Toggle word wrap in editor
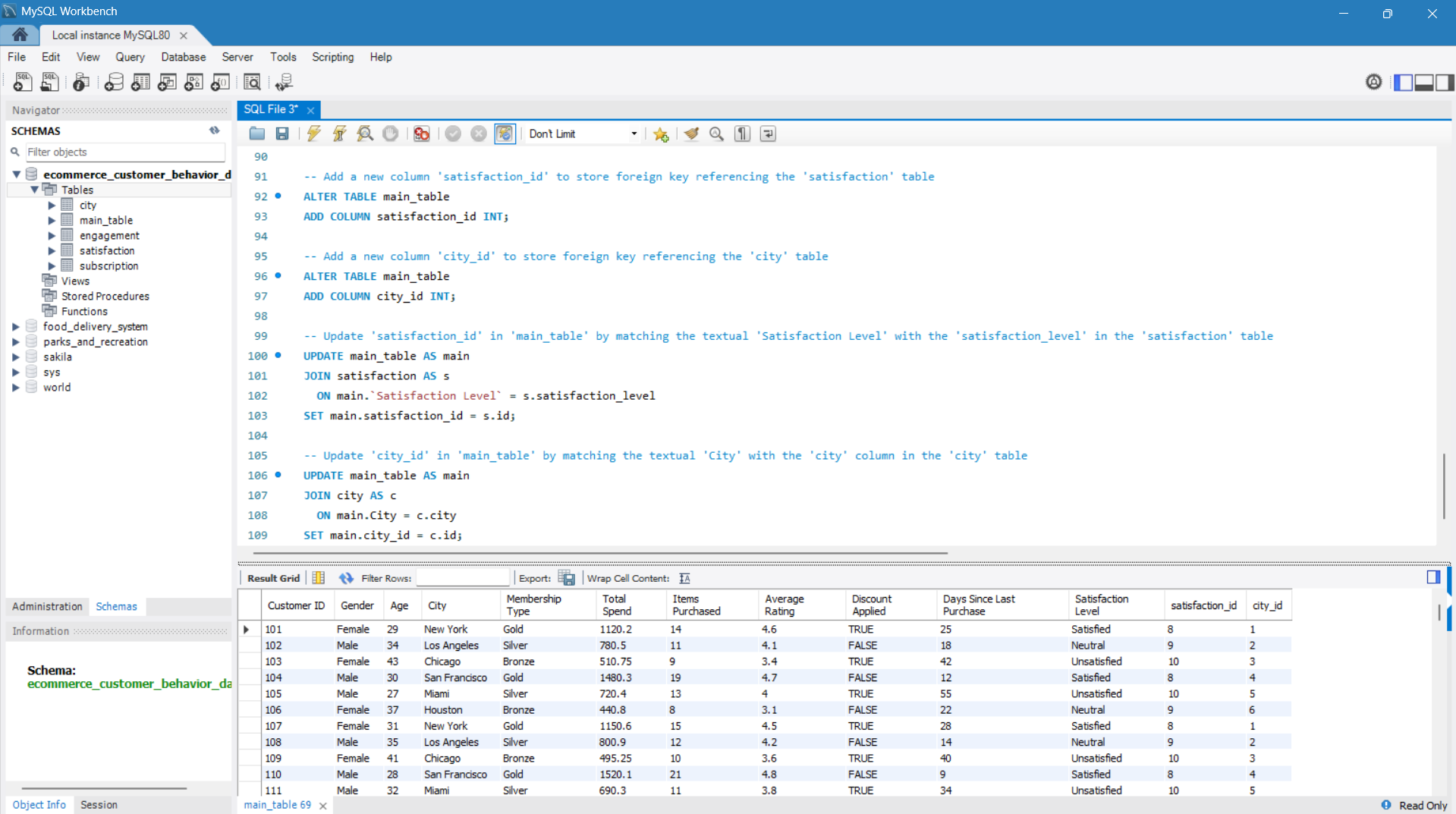This screenshot has height=814, width=1456. pos(768,134)
